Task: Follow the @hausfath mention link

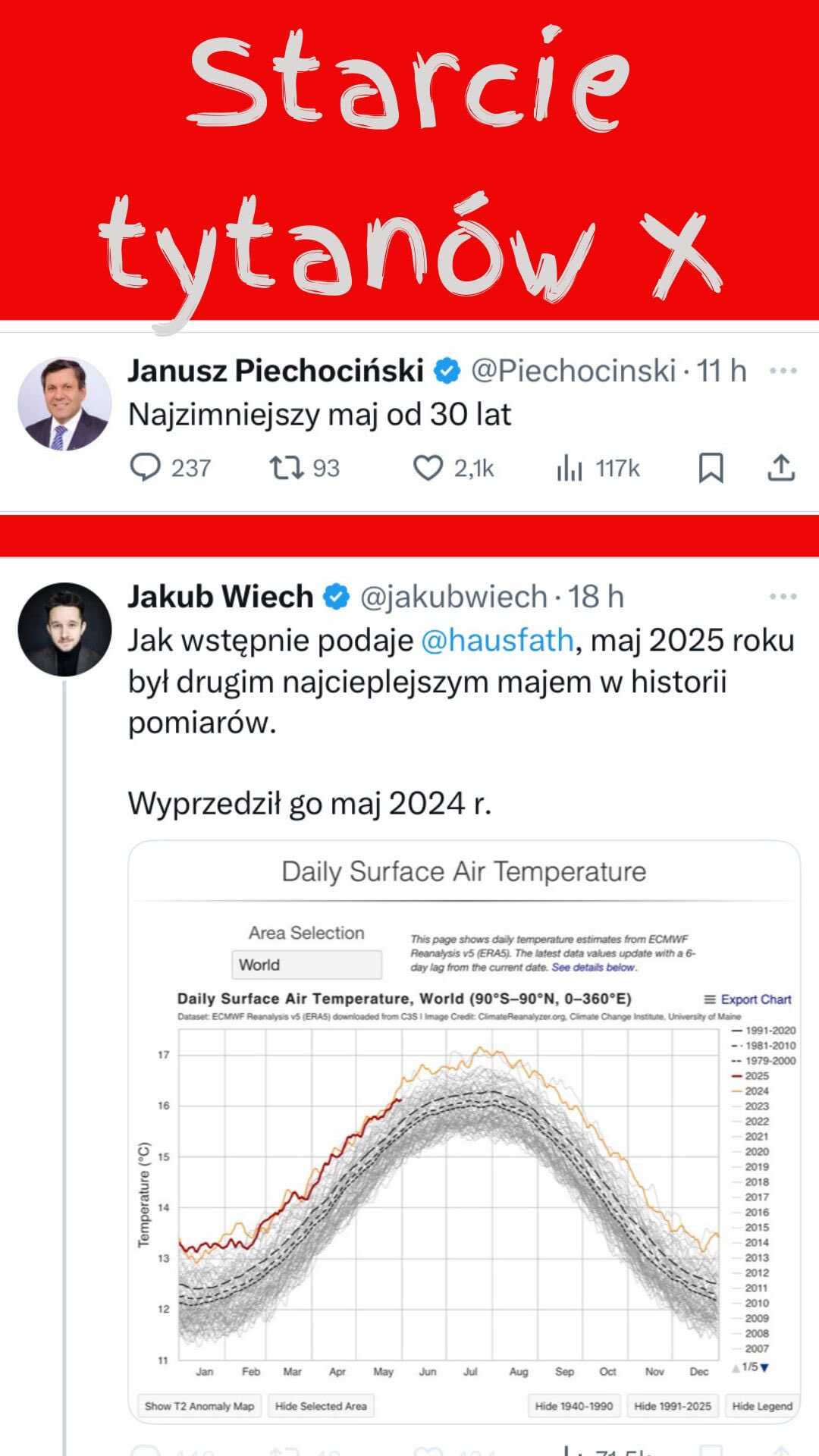Action: tap(497, 641)
